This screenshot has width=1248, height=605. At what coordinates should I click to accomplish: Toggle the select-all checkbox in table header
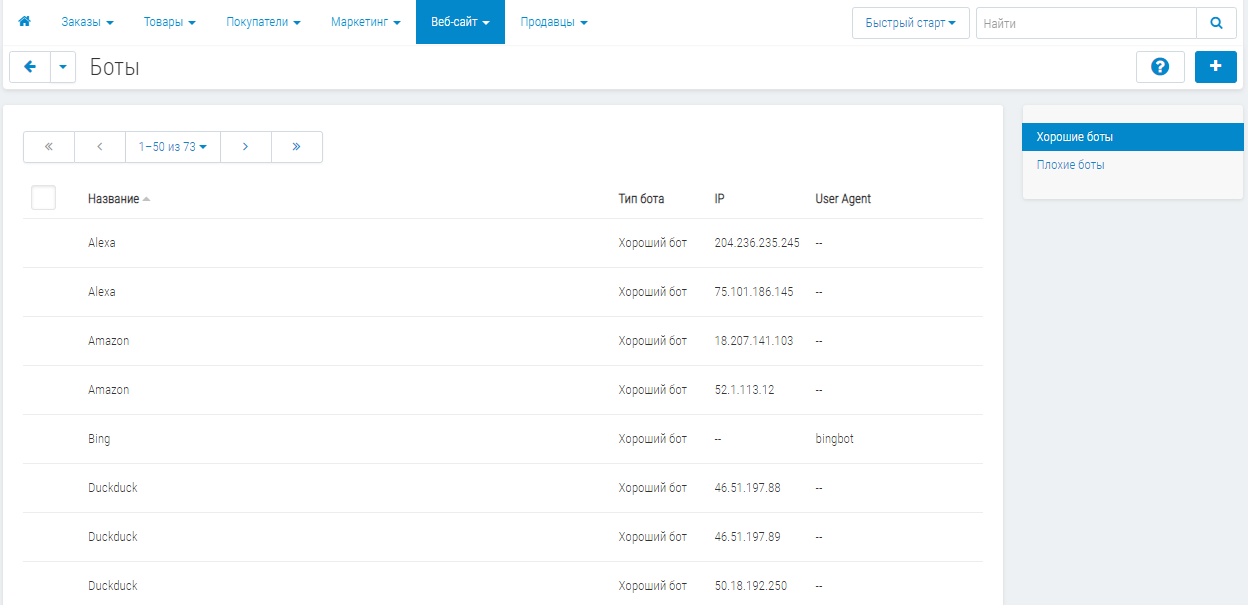pos(43,198)
